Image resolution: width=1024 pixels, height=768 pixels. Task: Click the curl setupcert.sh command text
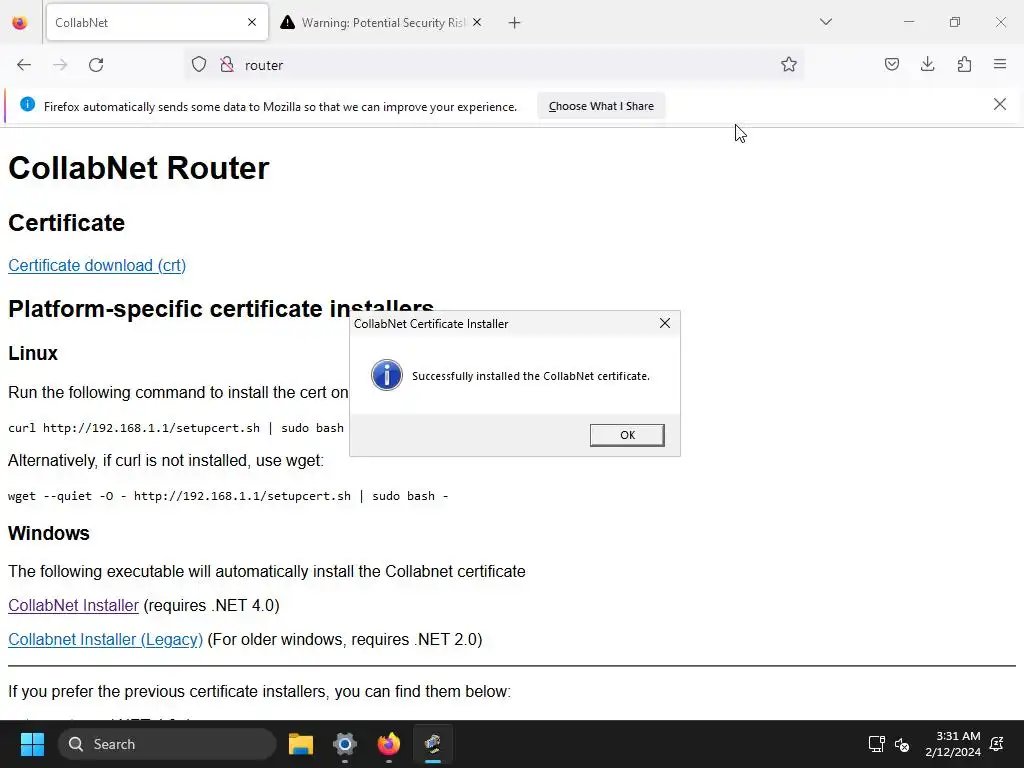point(176,428)
